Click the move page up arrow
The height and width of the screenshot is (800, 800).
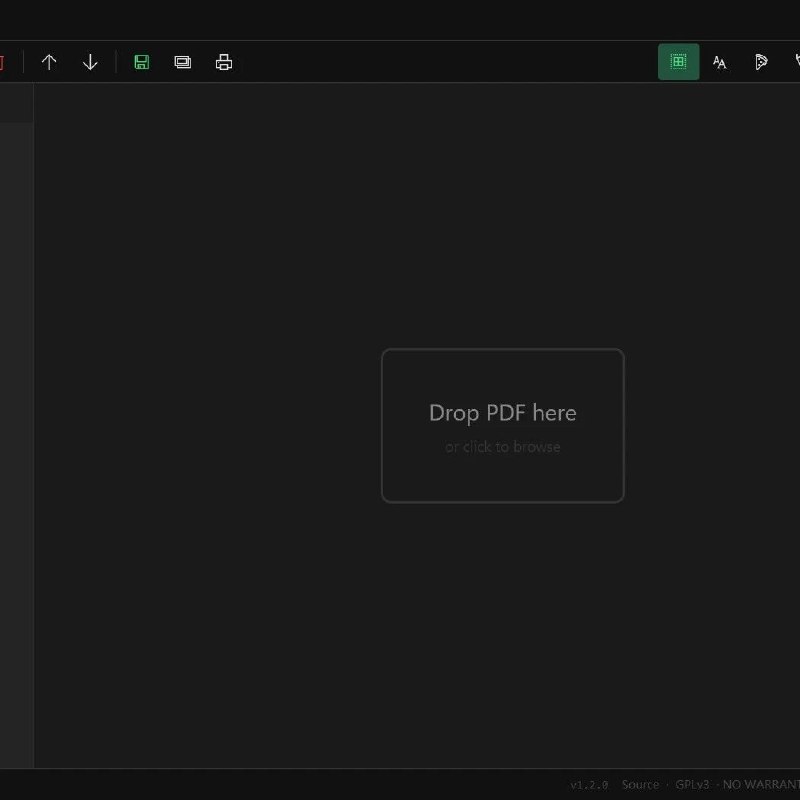49,62
